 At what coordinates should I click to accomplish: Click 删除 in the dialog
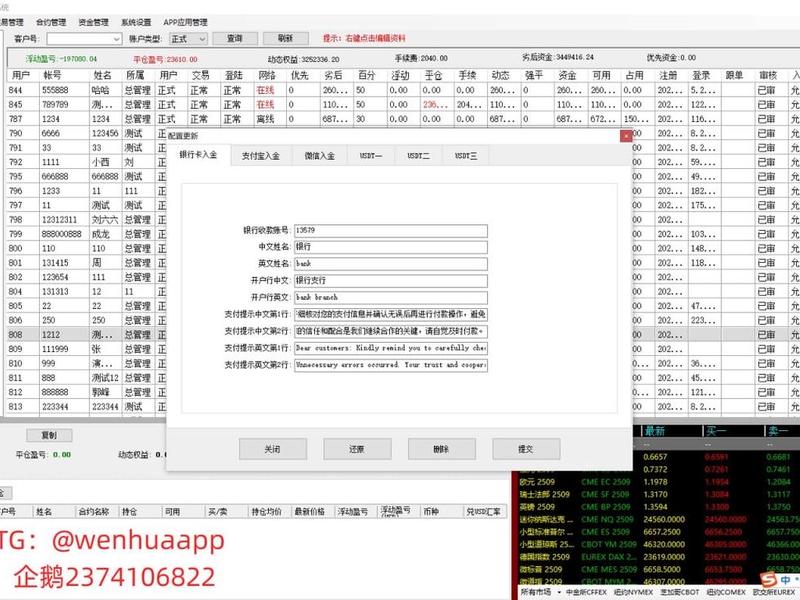[441, 449]
